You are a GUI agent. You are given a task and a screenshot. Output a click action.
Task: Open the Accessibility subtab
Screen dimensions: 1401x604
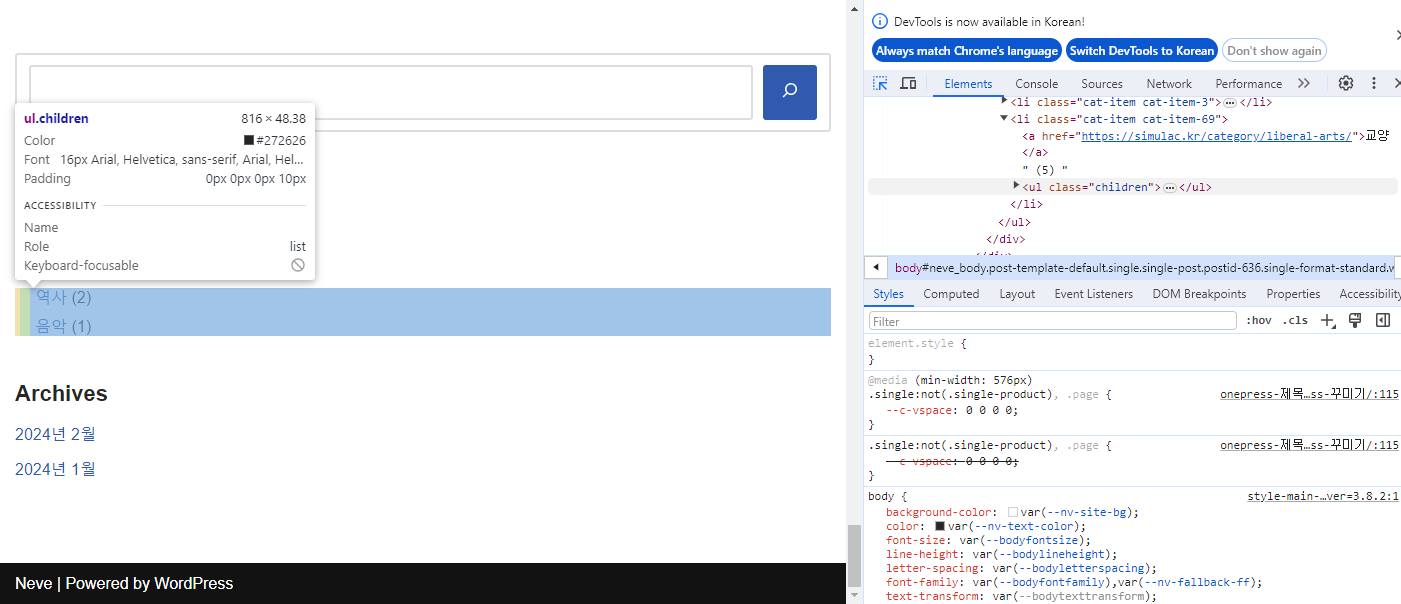tap(1371, 294)
